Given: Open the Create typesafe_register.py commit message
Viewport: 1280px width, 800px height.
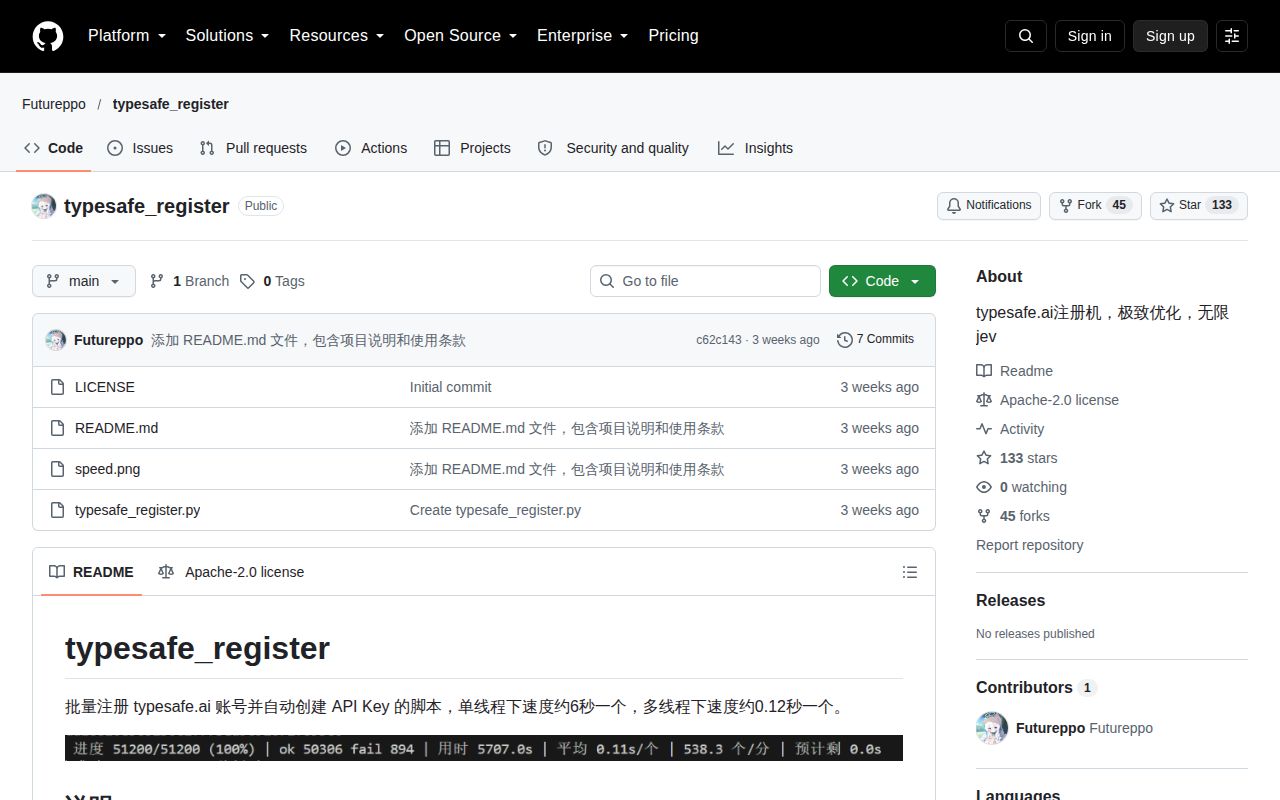Looking at the screenshot, I should pos(496,510).
